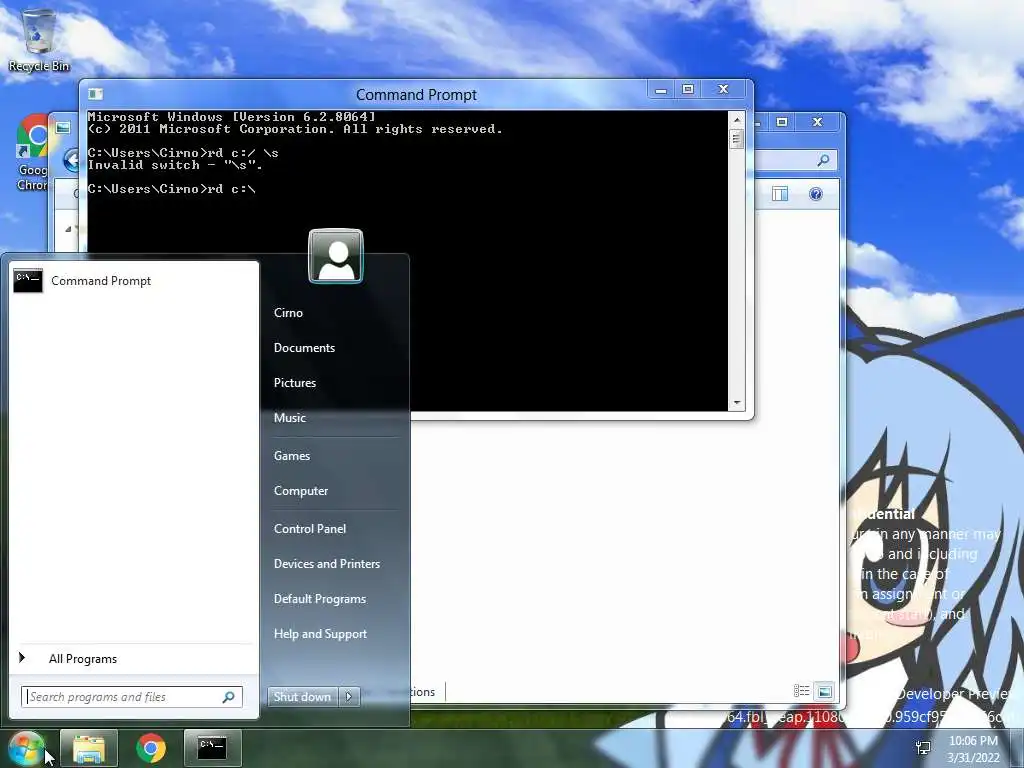Open the Cirno user folder

point(288,313)
